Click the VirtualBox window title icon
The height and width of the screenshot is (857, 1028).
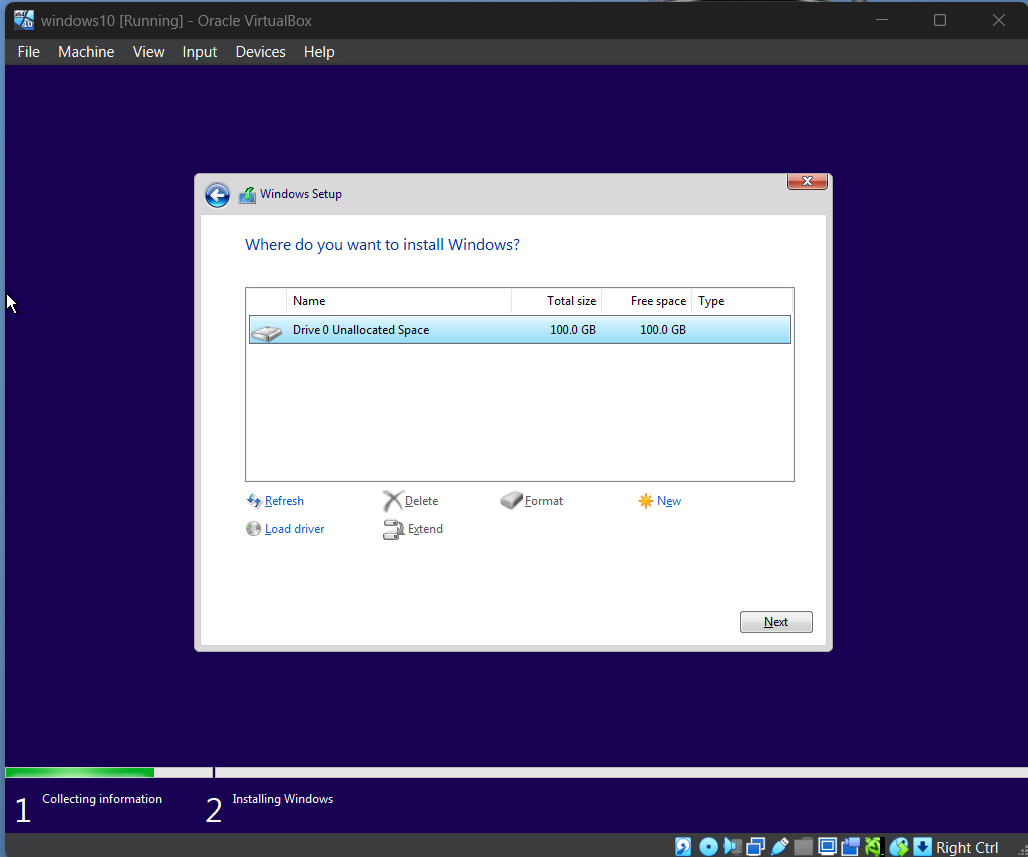pos(24,20)
